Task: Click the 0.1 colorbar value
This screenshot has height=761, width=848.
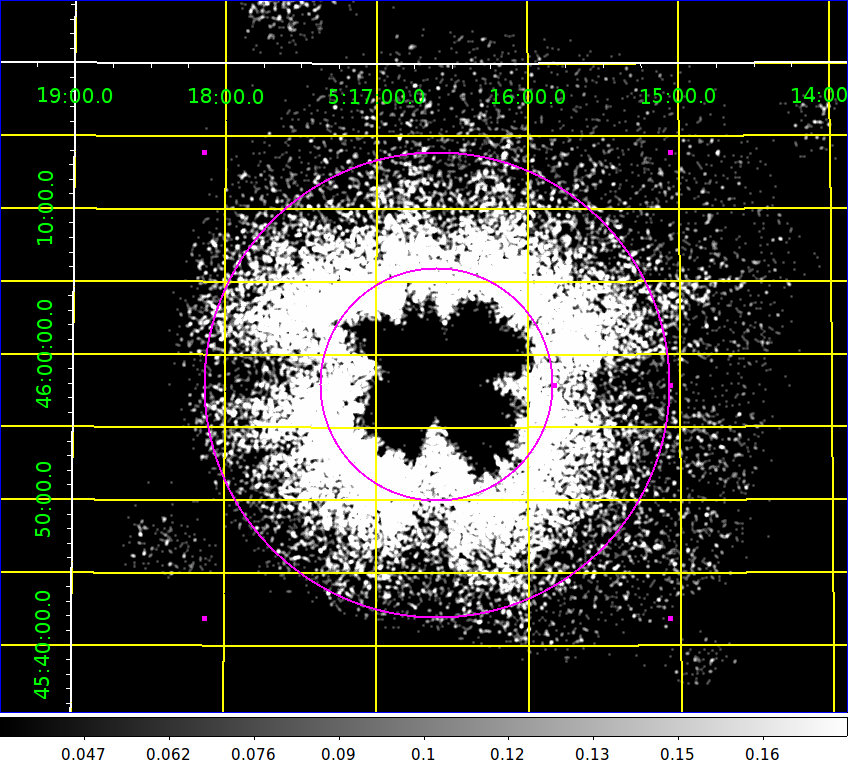Action: (423, 753)
